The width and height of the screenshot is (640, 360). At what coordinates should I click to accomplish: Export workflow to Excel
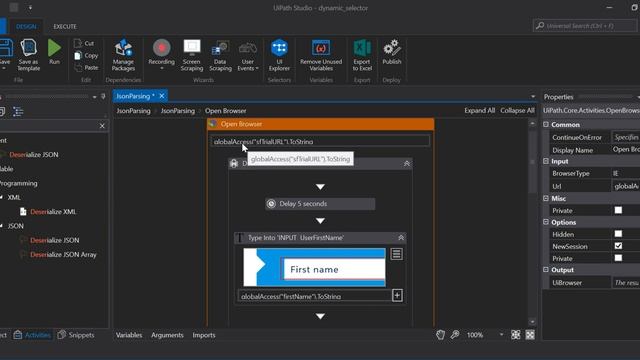(x=362, y=55)
